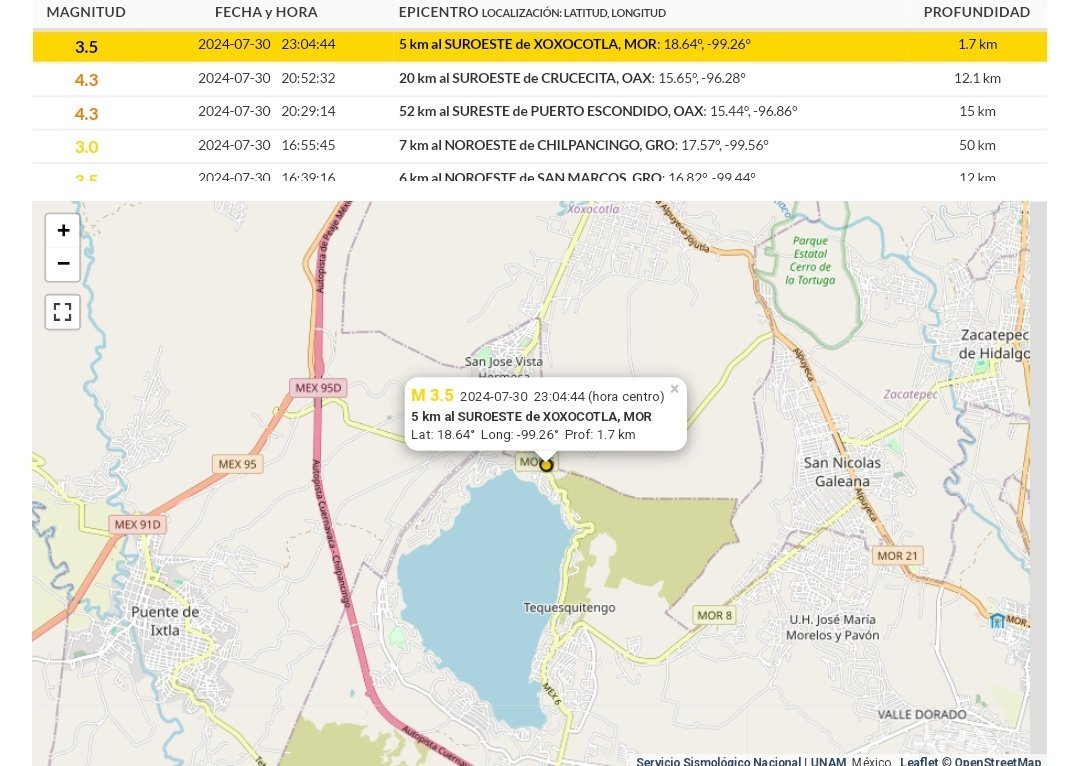Click the epicenter marker near Tequesquitengo lake

click(546, 464)
